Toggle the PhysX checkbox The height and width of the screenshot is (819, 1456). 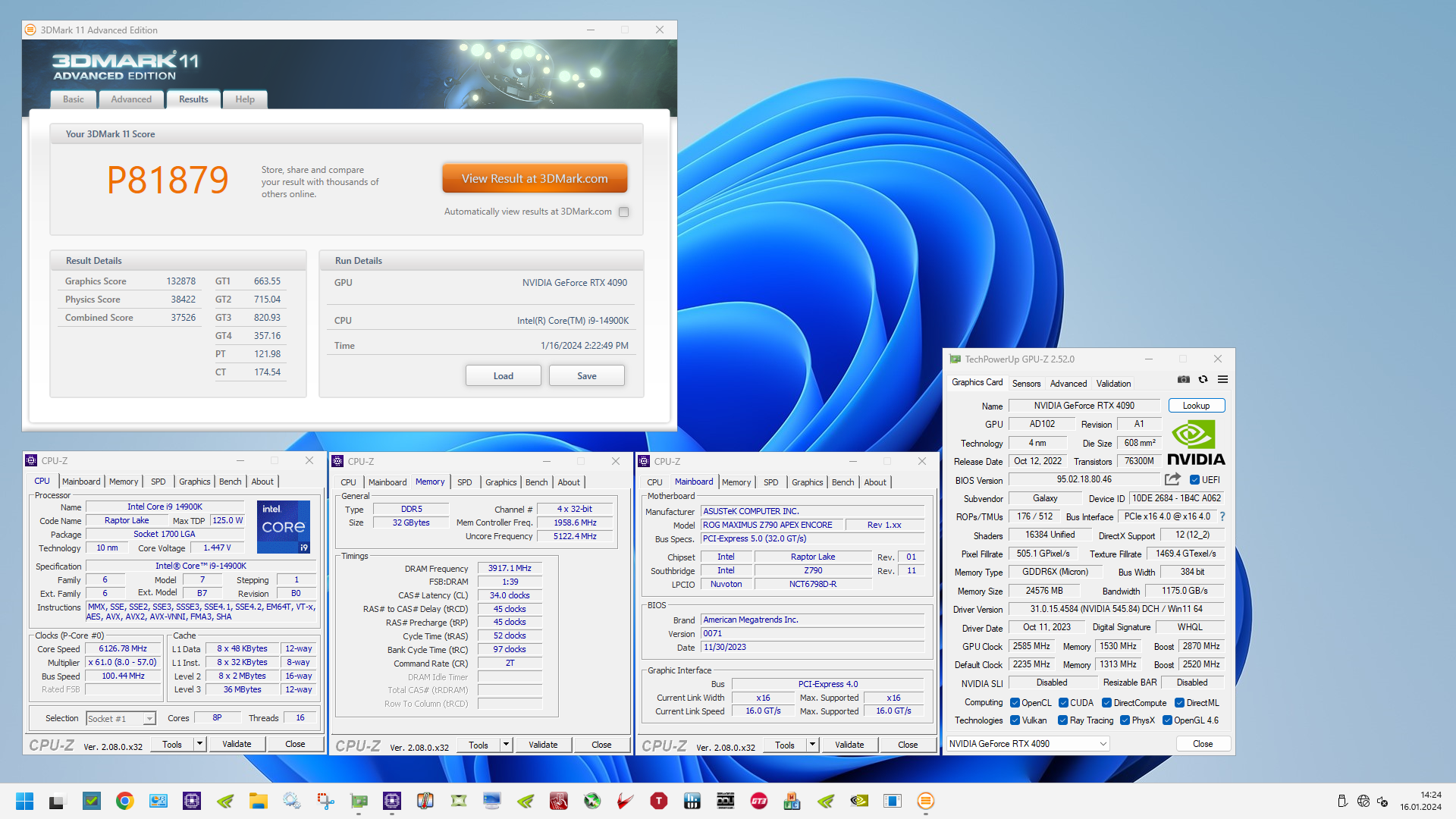click(x=1125, y=720)
